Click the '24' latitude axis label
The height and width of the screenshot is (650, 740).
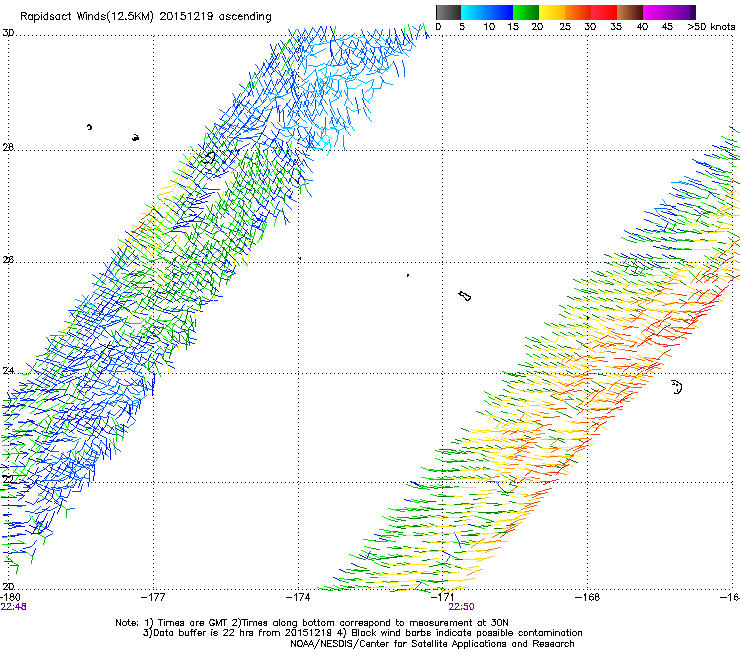[x=8, y=371]
